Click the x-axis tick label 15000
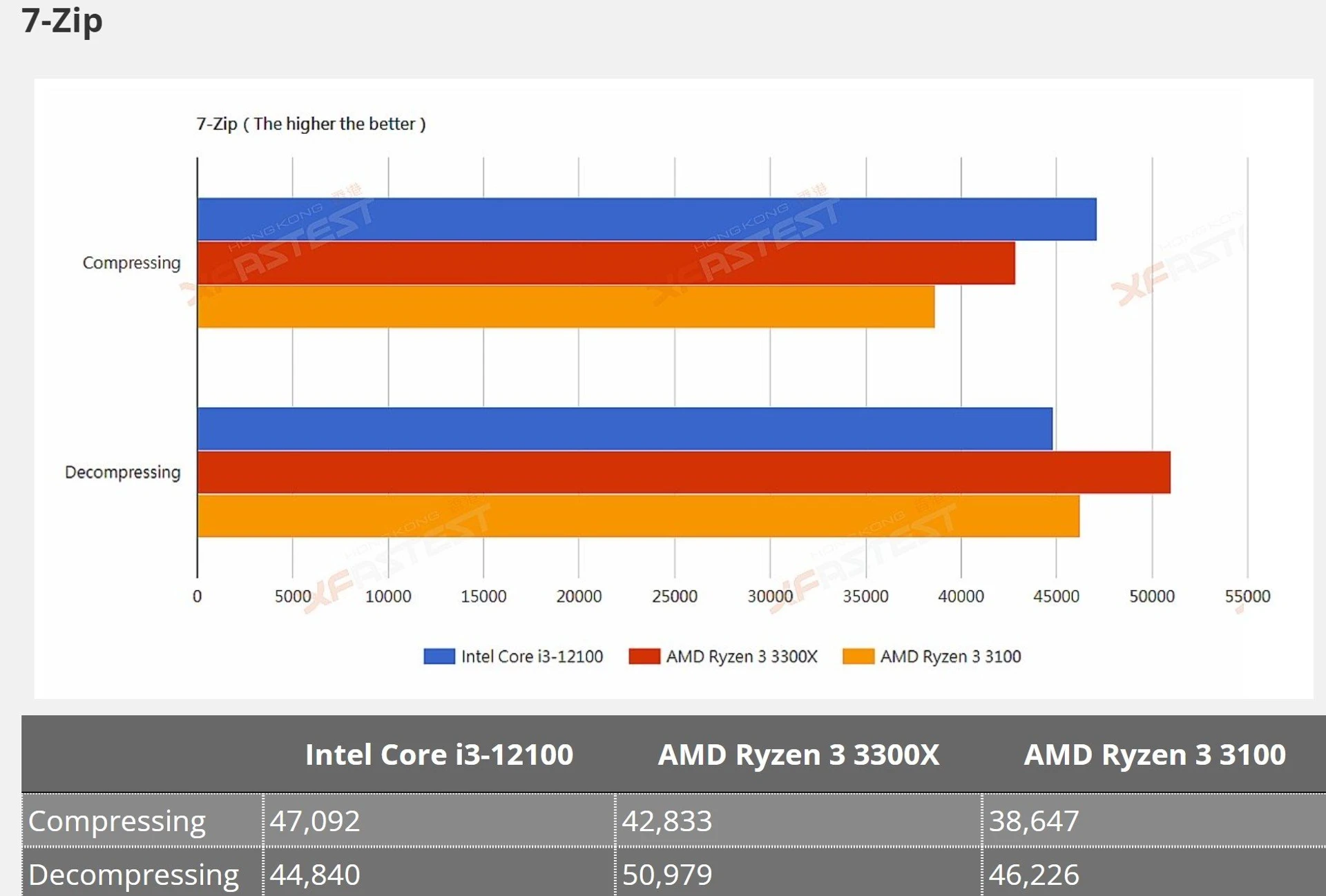The height and width of the screenshot is (896, 1326). click(x=483, y=596)
